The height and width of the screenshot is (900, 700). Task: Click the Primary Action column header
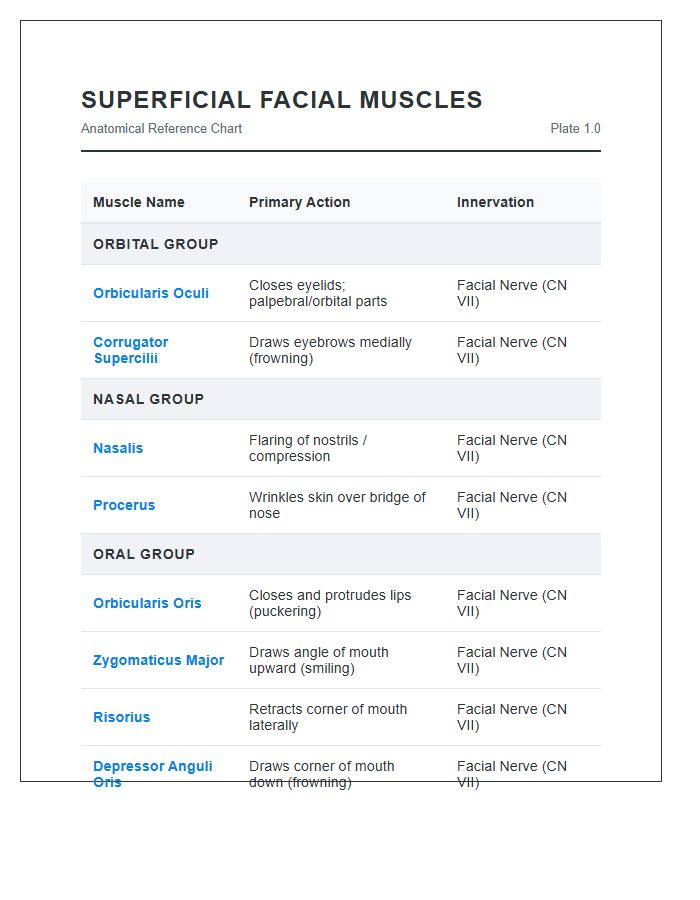point(299,202)
